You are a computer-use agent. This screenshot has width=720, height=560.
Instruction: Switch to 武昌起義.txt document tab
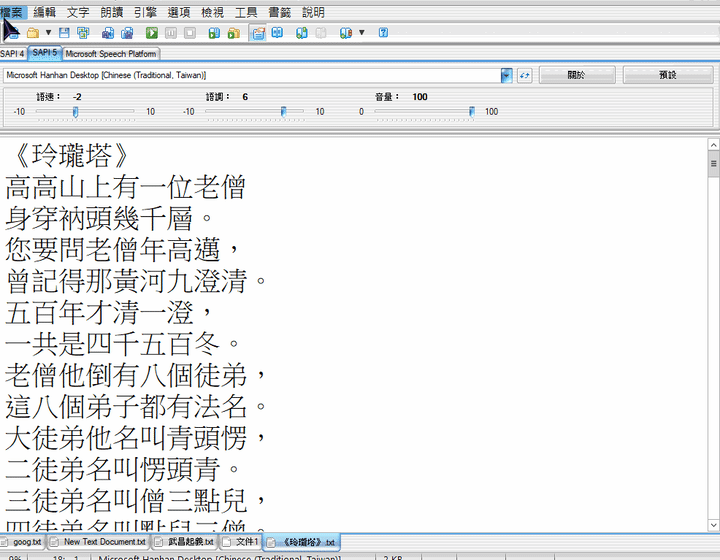click(x=185, y=542)
